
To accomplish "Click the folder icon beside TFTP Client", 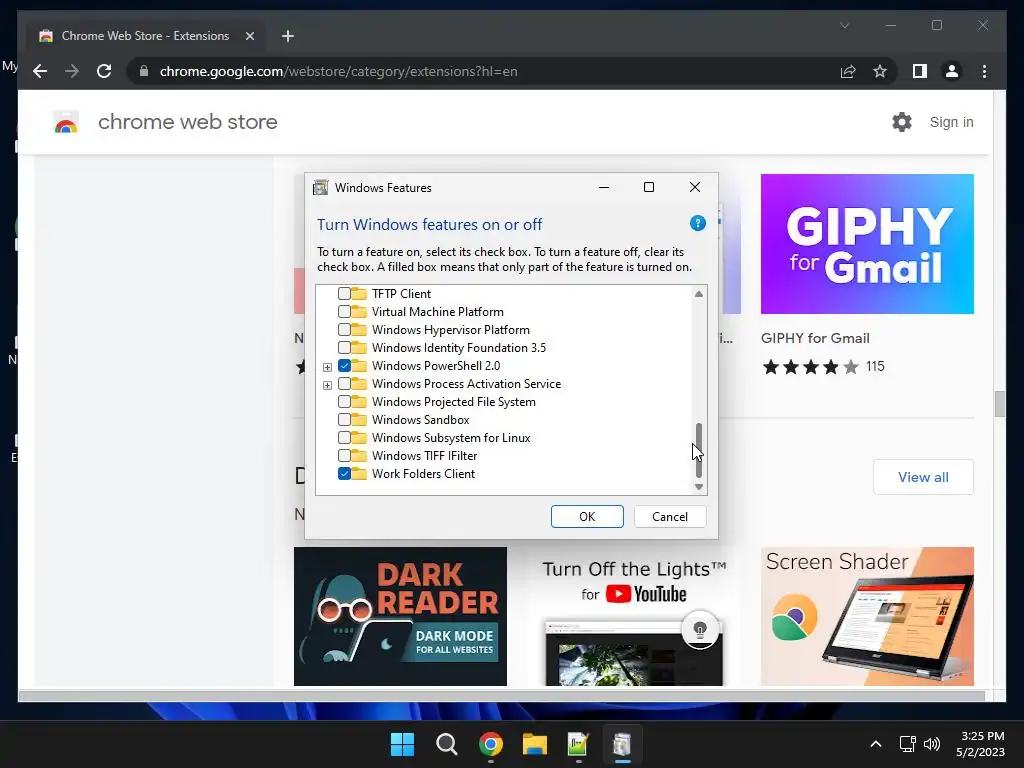I will pyautogui.click(x=359, y=293).
